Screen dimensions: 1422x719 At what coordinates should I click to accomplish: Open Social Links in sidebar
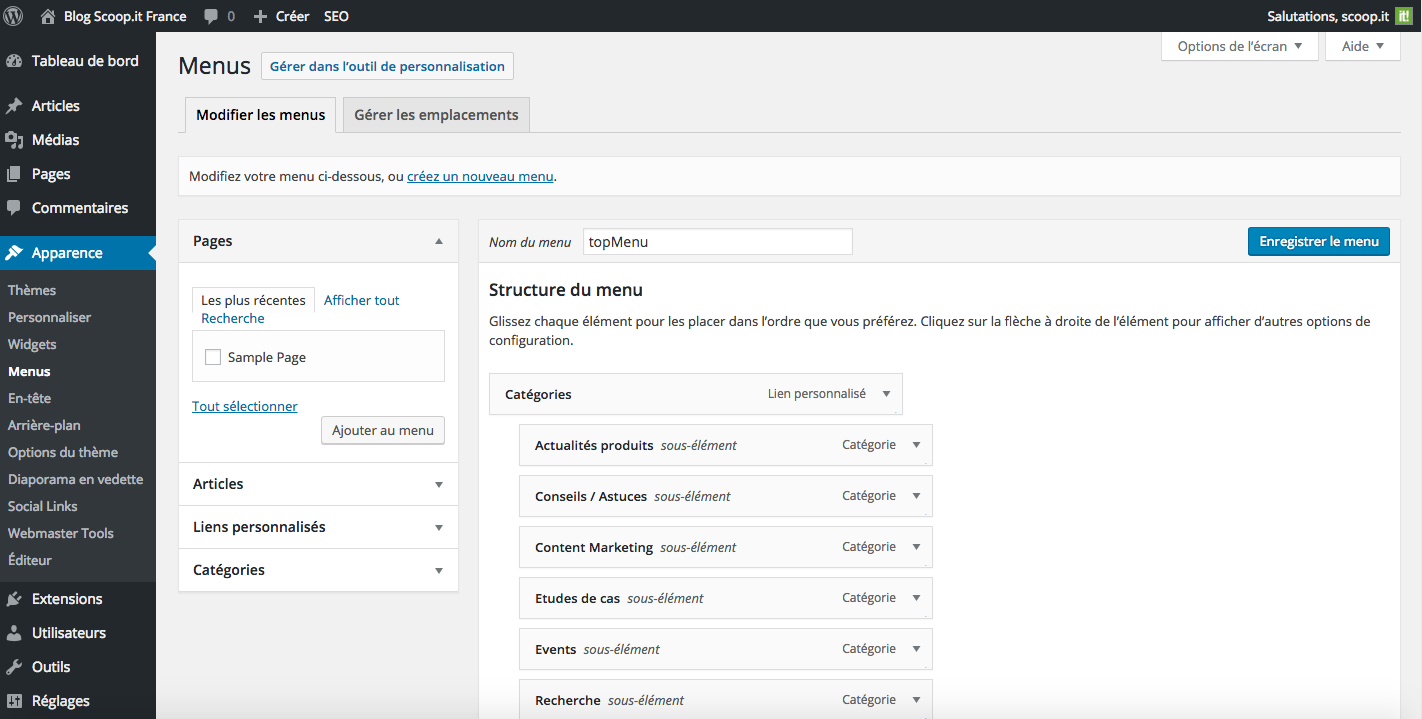(x=43, y=506)
